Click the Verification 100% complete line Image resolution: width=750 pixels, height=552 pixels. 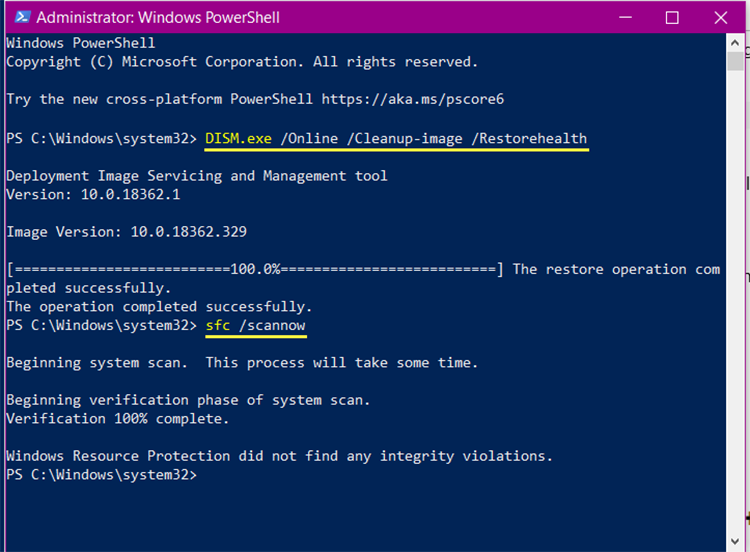pos(118,419)
